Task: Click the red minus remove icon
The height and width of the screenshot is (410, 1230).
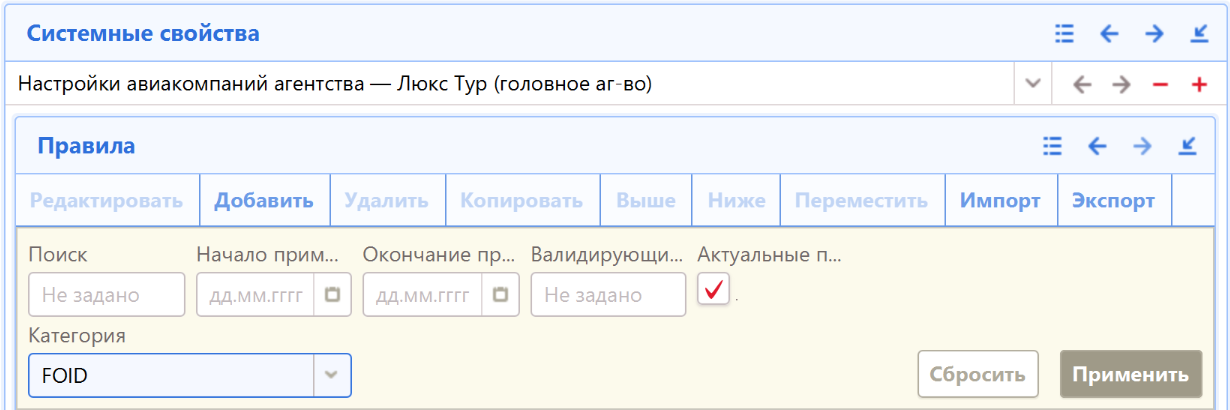Action: (1160, 85)
